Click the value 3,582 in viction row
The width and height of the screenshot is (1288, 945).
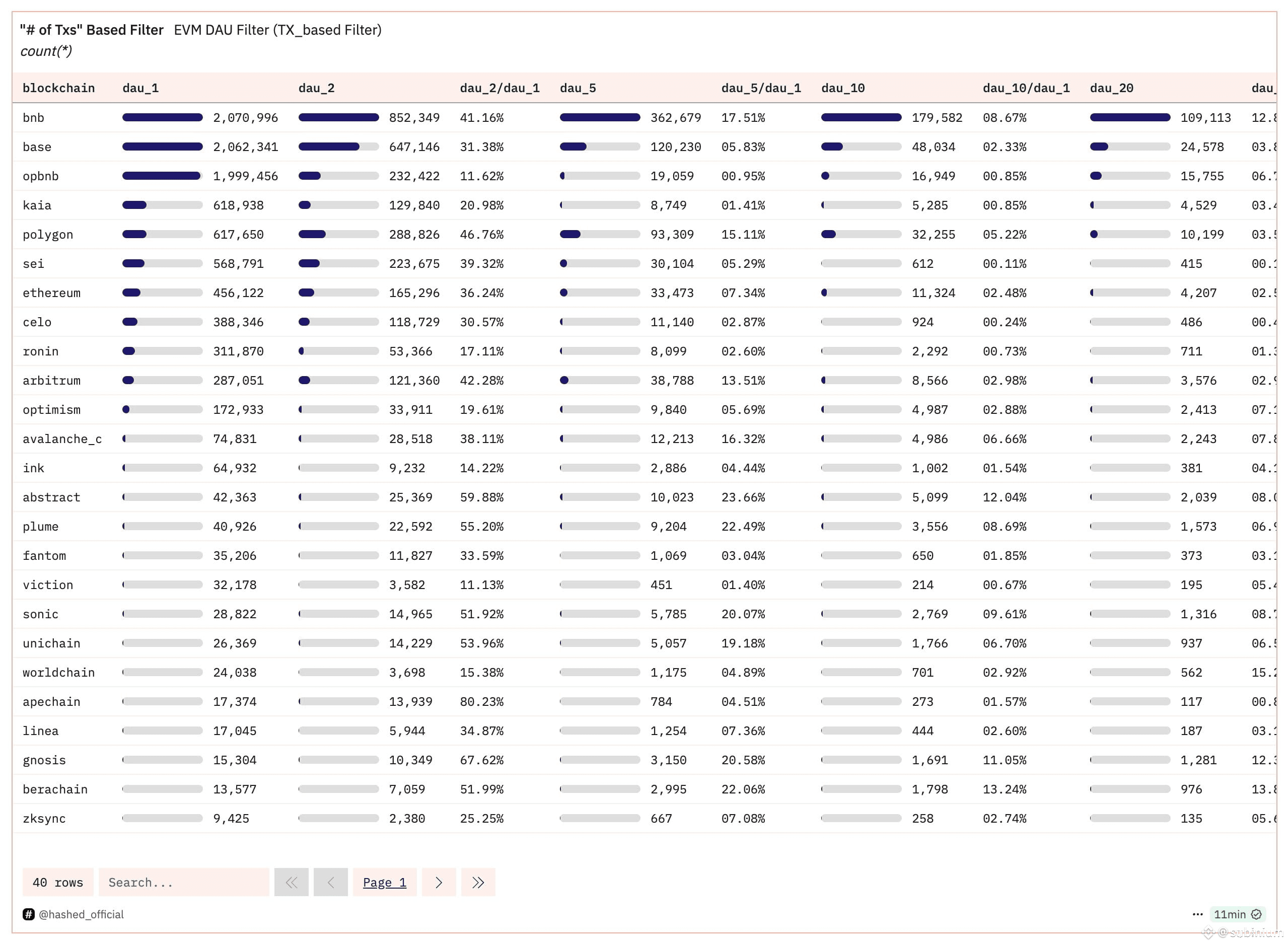tap(407, 585)
